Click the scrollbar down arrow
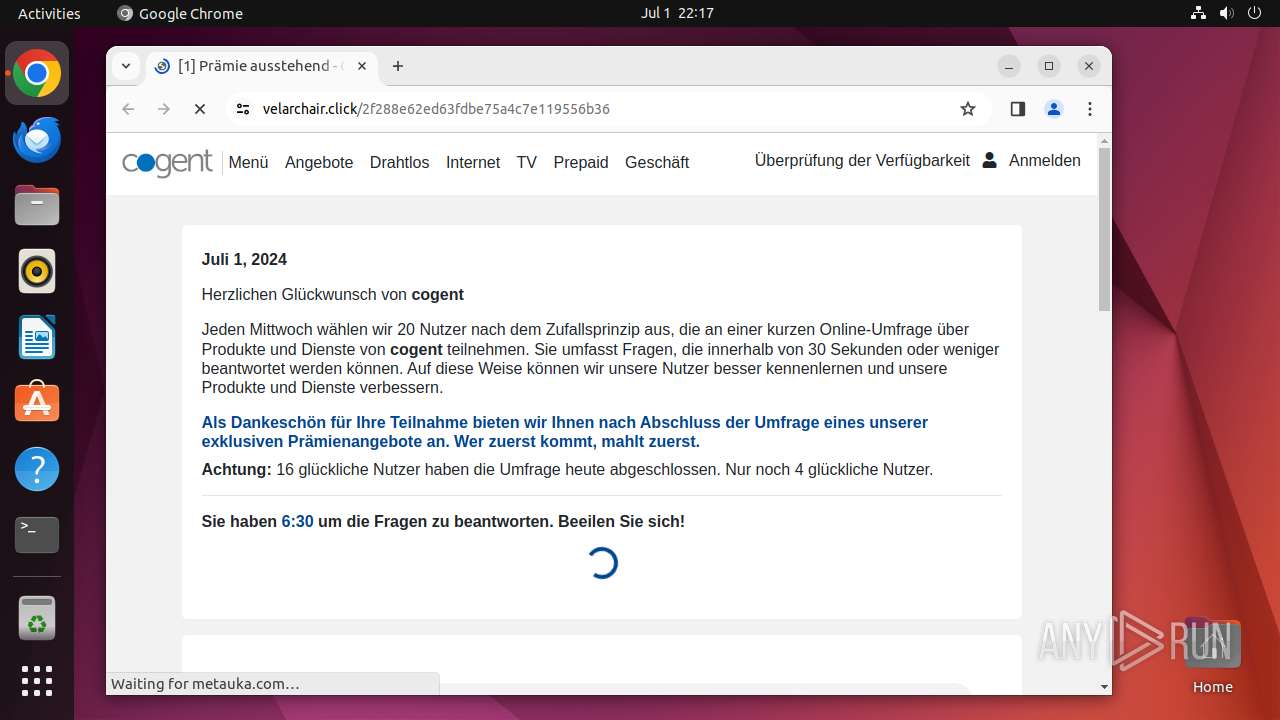1280x720 pixels. 1104,687
